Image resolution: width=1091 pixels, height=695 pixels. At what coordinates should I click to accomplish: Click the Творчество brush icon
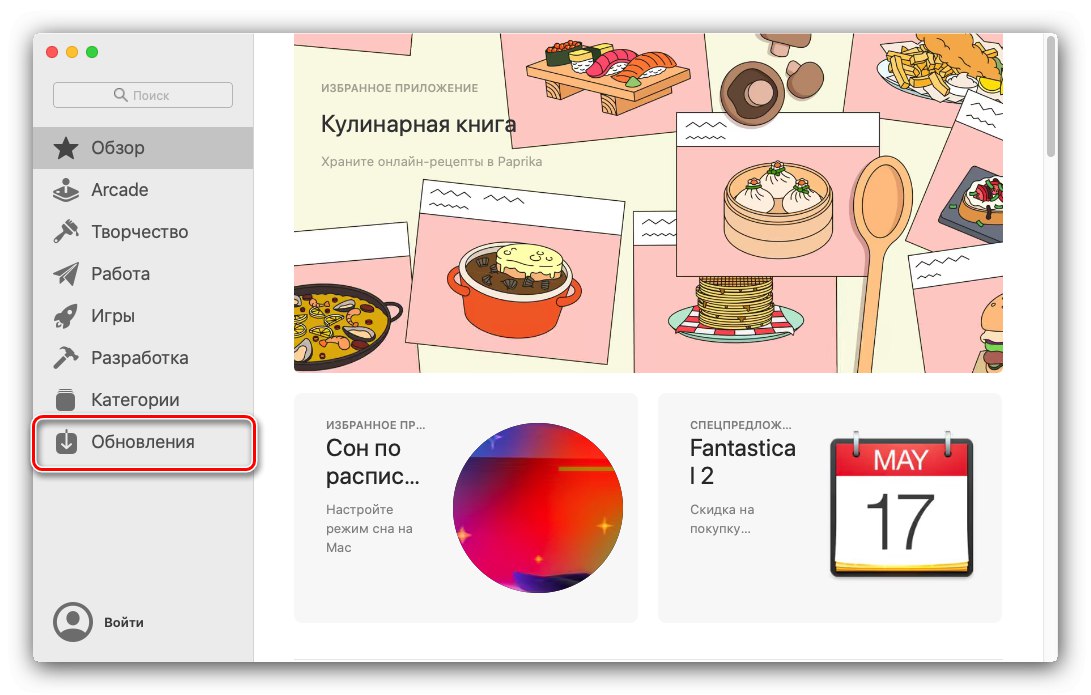tap(66, 231)
